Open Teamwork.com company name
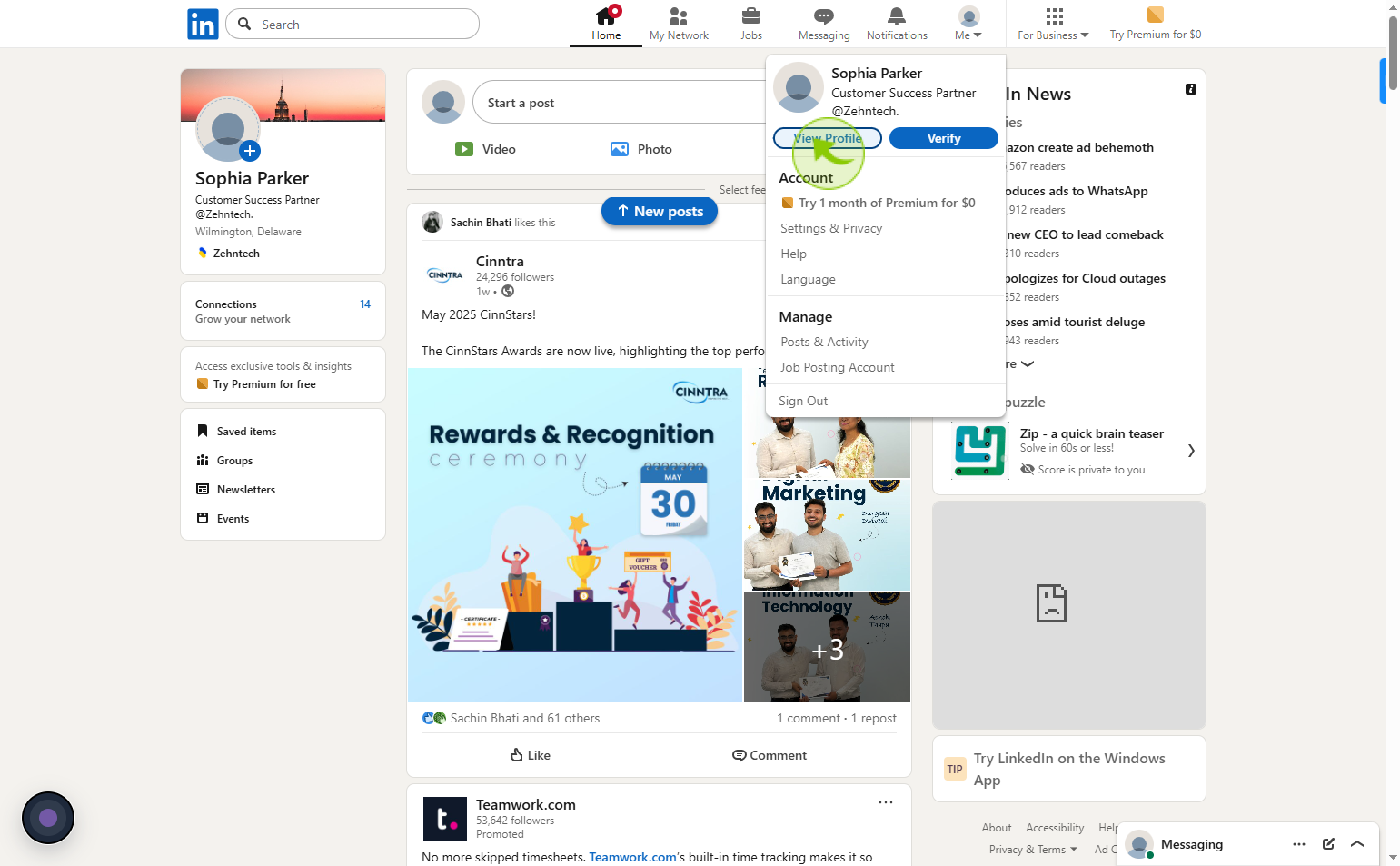This screenshot has width=1400, height=866. point(526,805)
